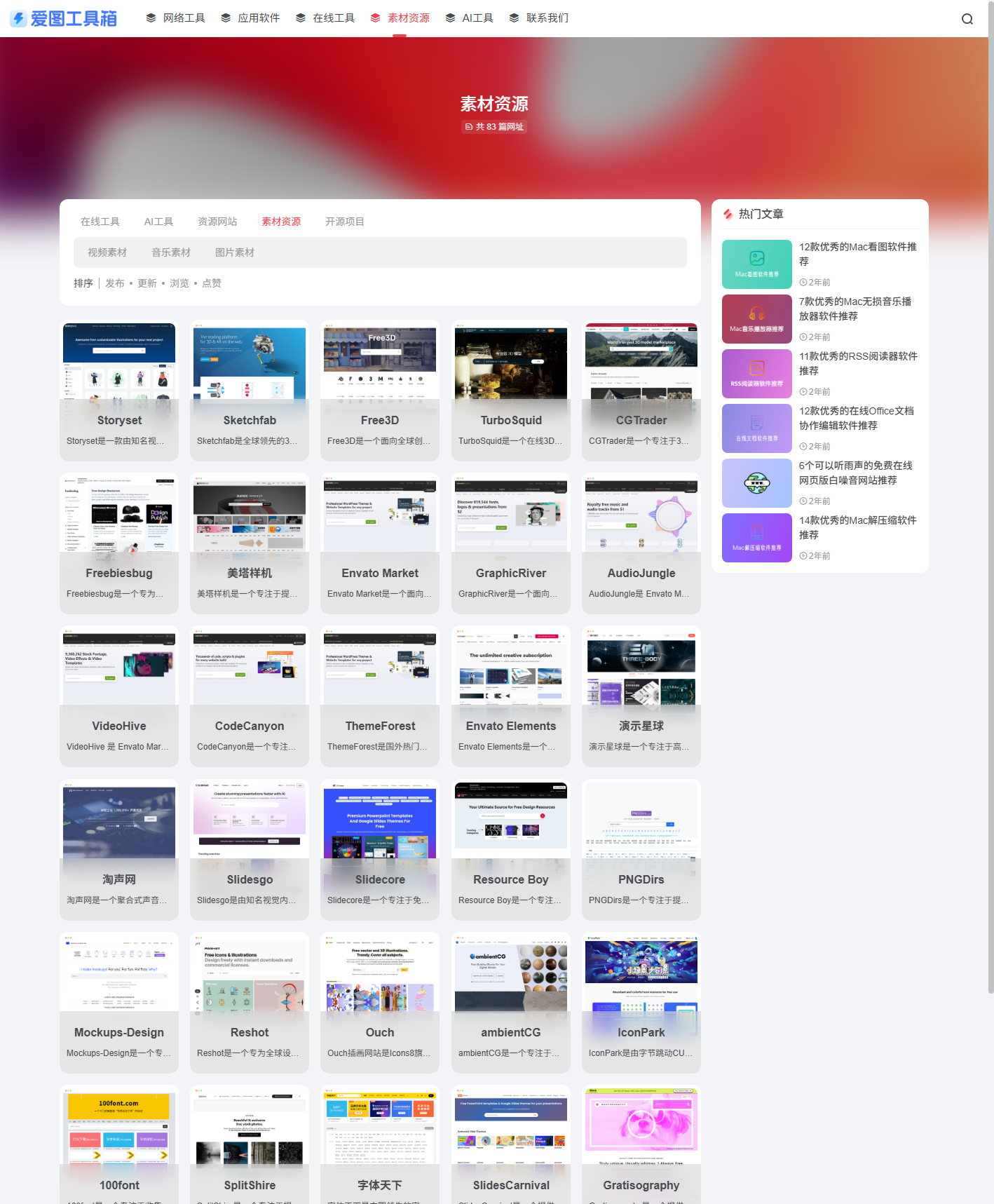Open the 12款优秀的Mac看图软件推荐 article title
The image size is (994, 1204).
click(857, 254)
